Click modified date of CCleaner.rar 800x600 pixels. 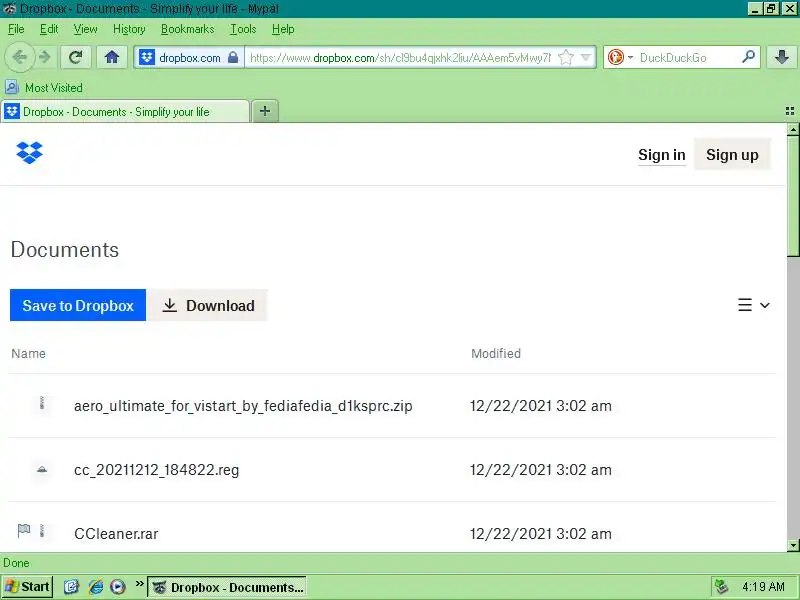(541, 534)
